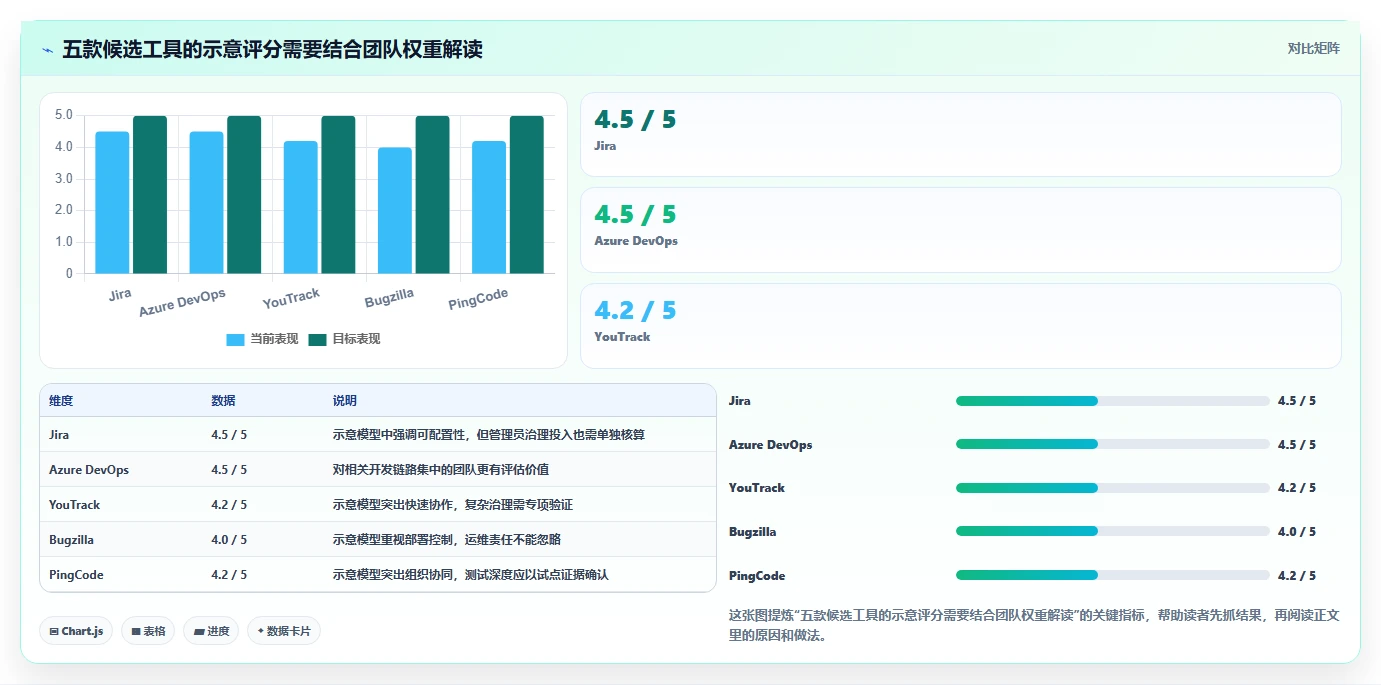Click the Jira light-blue current bar in chart

(113, 202)
